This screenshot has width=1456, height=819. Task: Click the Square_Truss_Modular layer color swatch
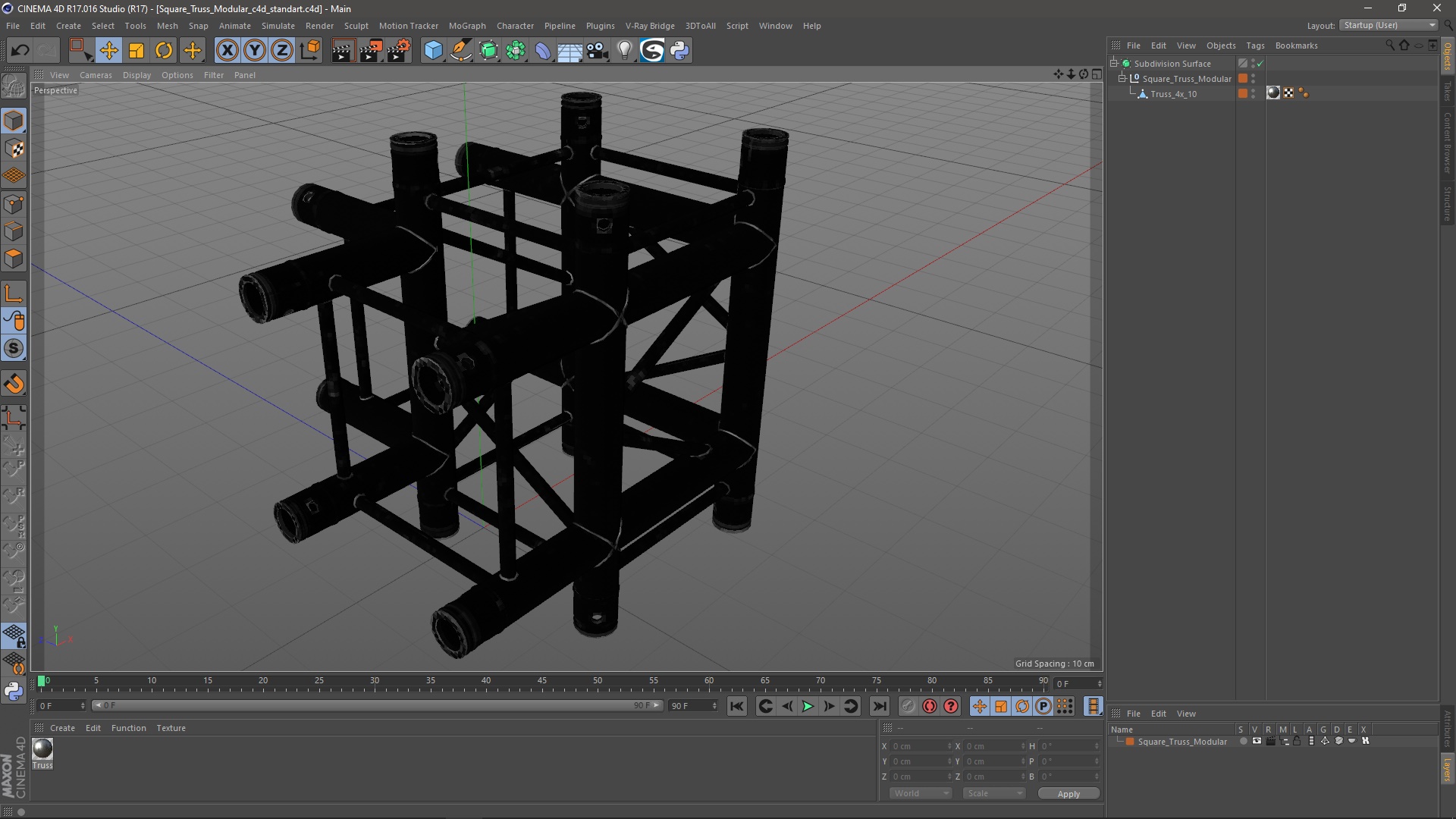(1130, 742)
